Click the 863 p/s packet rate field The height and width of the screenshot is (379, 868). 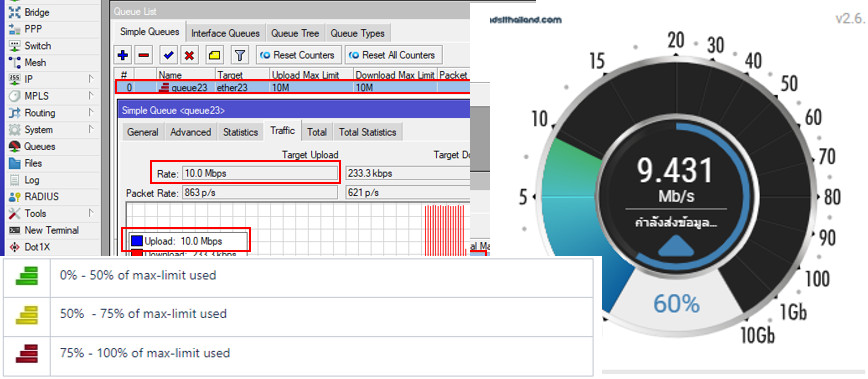tap(259, 193)
